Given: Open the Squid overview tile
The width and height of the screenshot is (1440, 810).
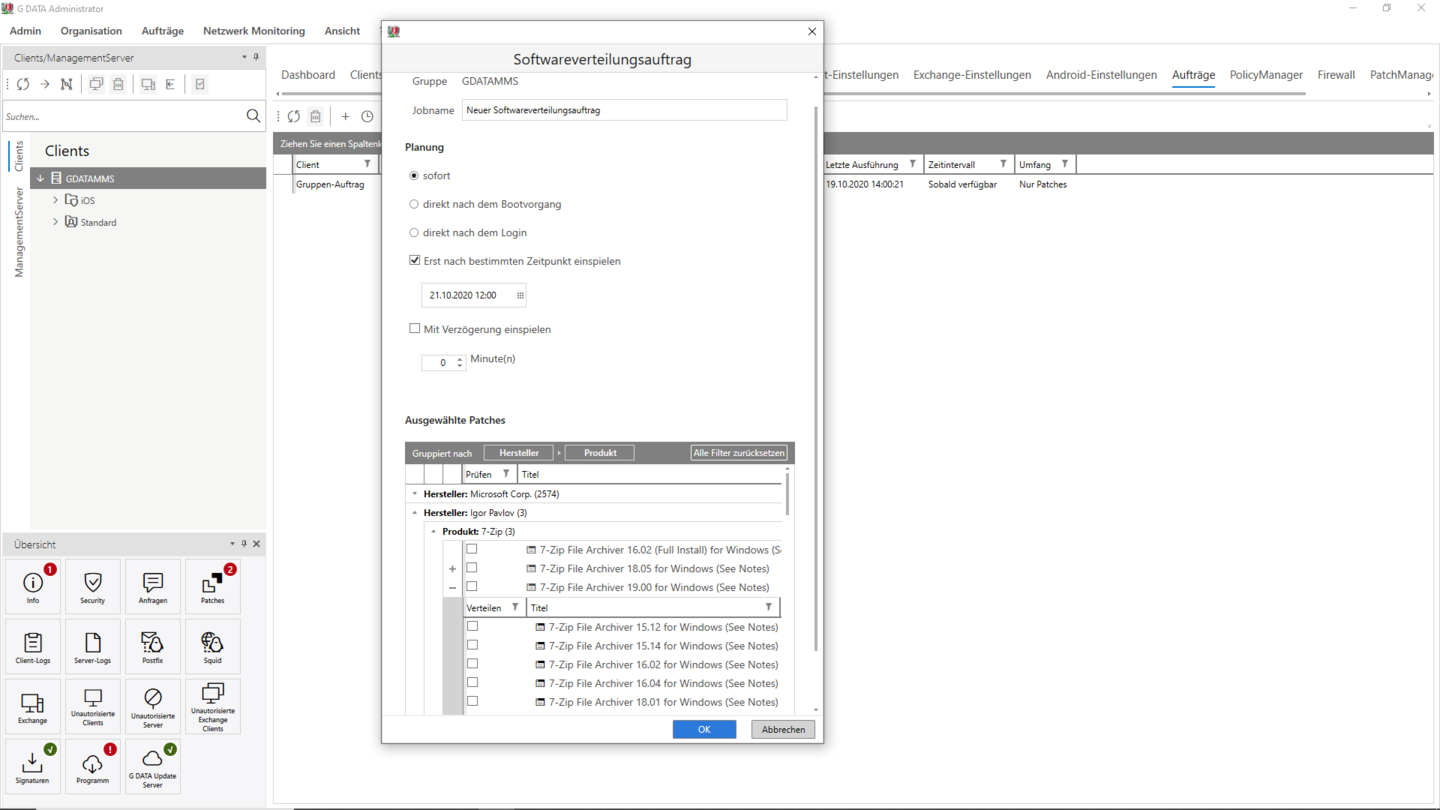Looking at the screenshot, I should 212,646.
